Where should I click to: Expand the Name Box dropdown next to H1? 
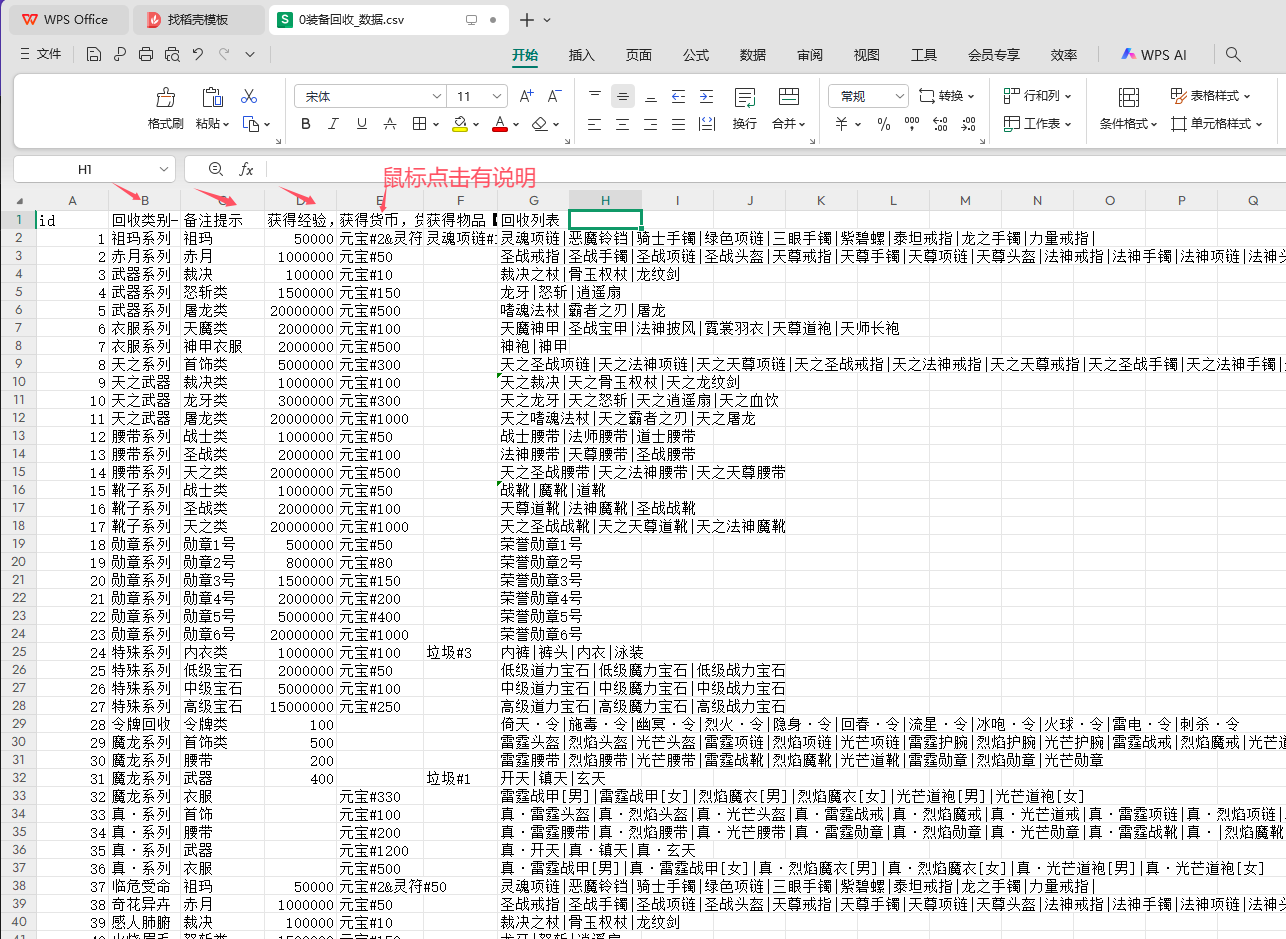(164, 169)
